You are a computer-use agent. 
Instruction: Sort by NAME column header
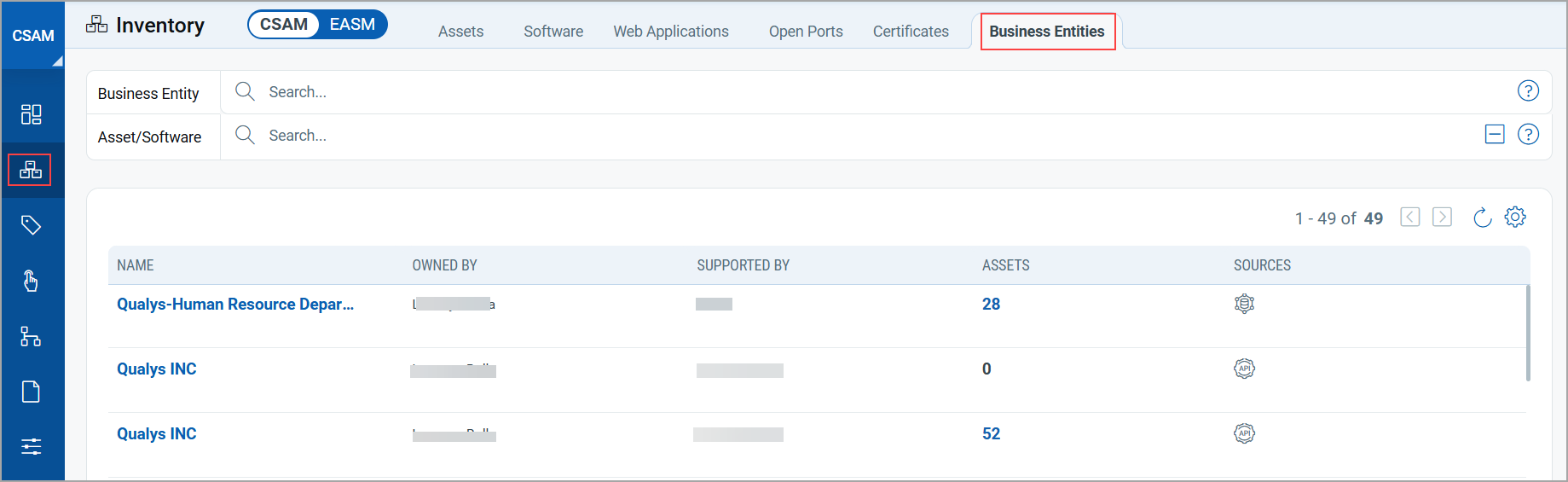pyautogui.click(x=136, y=265)
